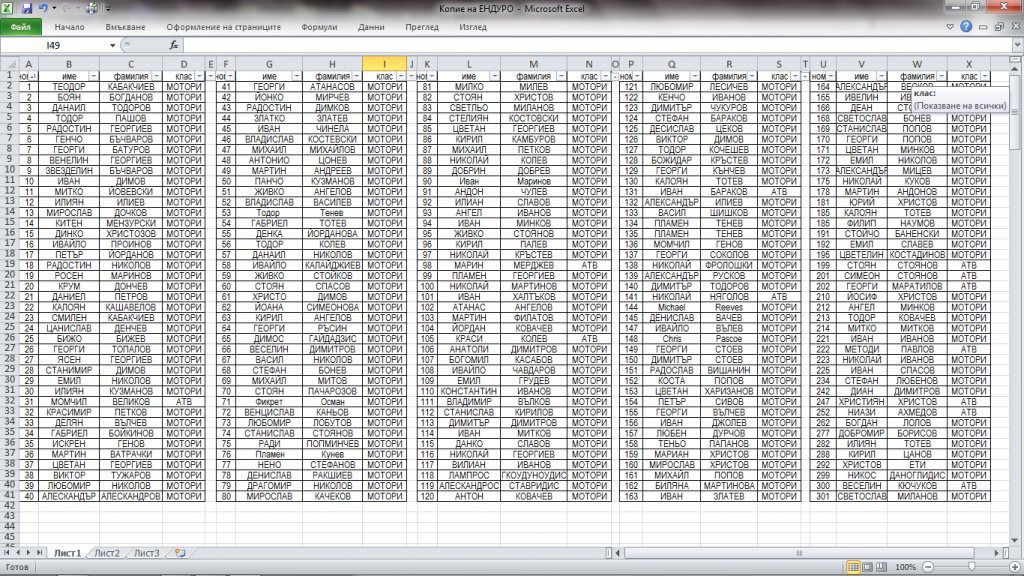Image resolution: width=1024 pixels, height=576 pixels.
Task: Click cell containing Michael
Action: tap(671, 307)
